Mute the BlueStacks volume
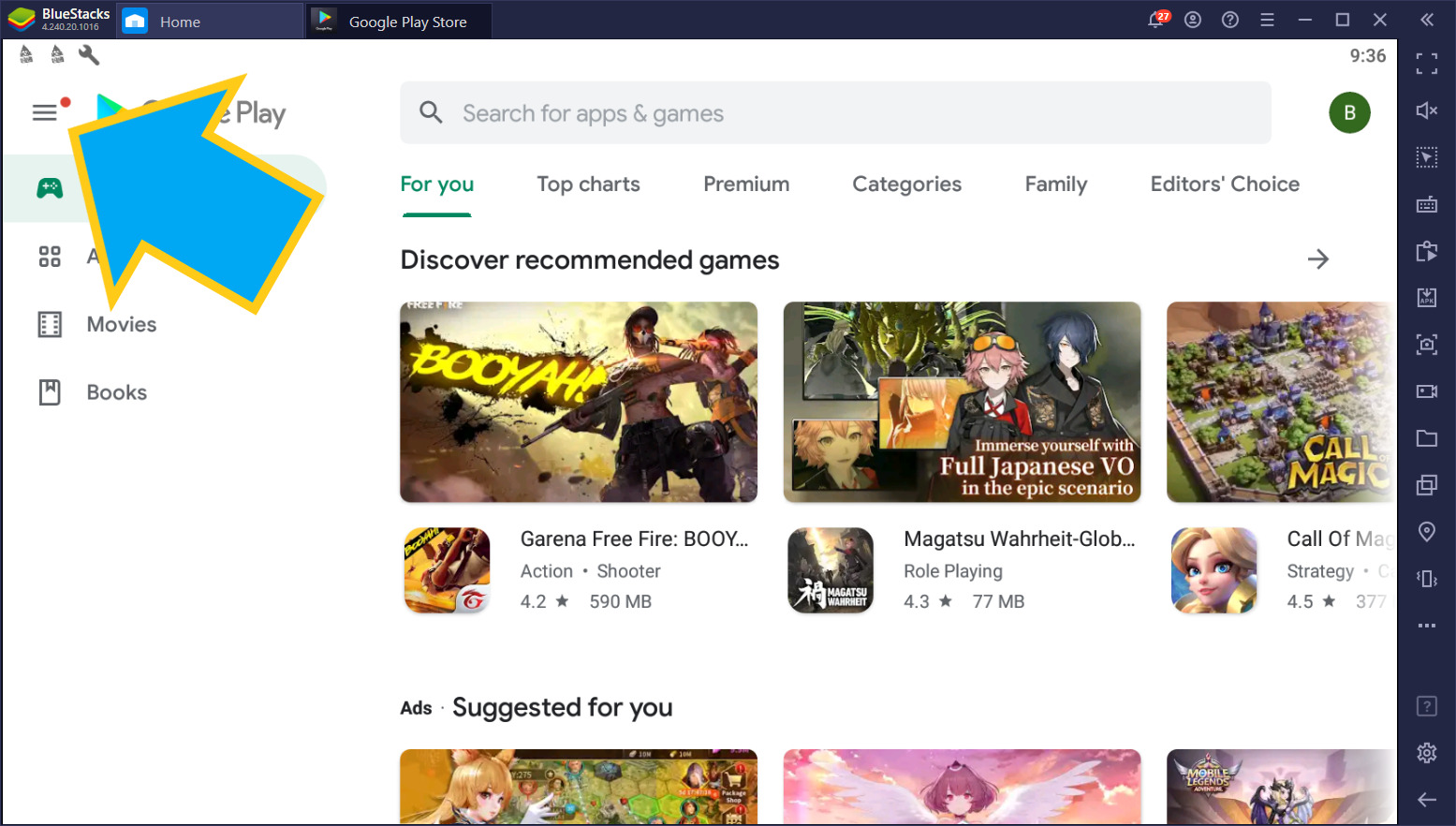Image resolution: width=1456 pixels, height=826 pixels. coord(1426,111)
